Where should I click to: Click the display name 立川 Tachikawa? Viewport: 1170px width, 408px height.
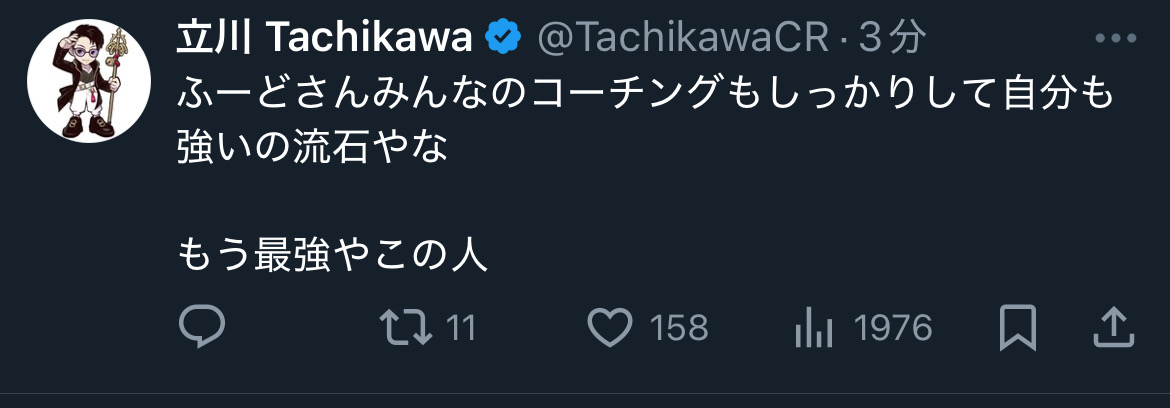[x=324, y=39]
